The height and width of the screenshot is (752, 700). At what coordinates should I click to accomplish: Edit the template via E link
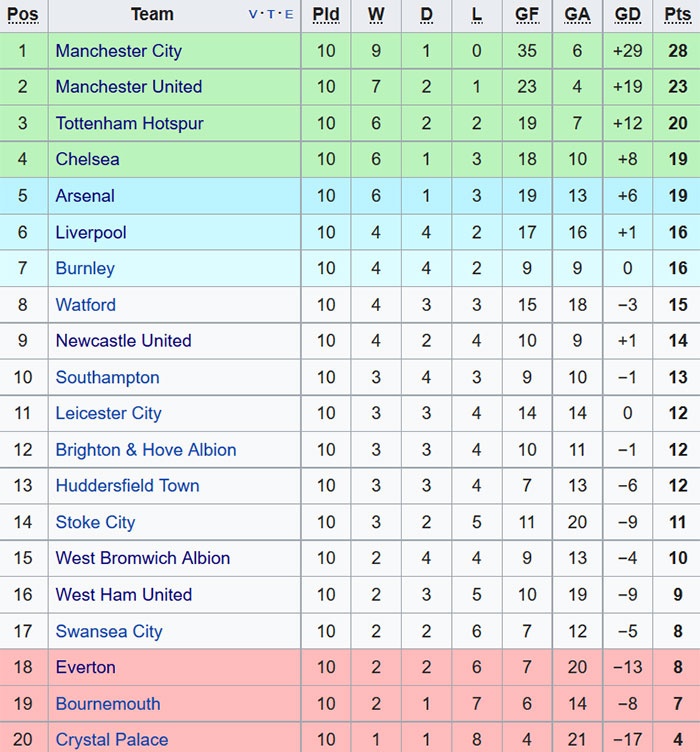(289, 15)
